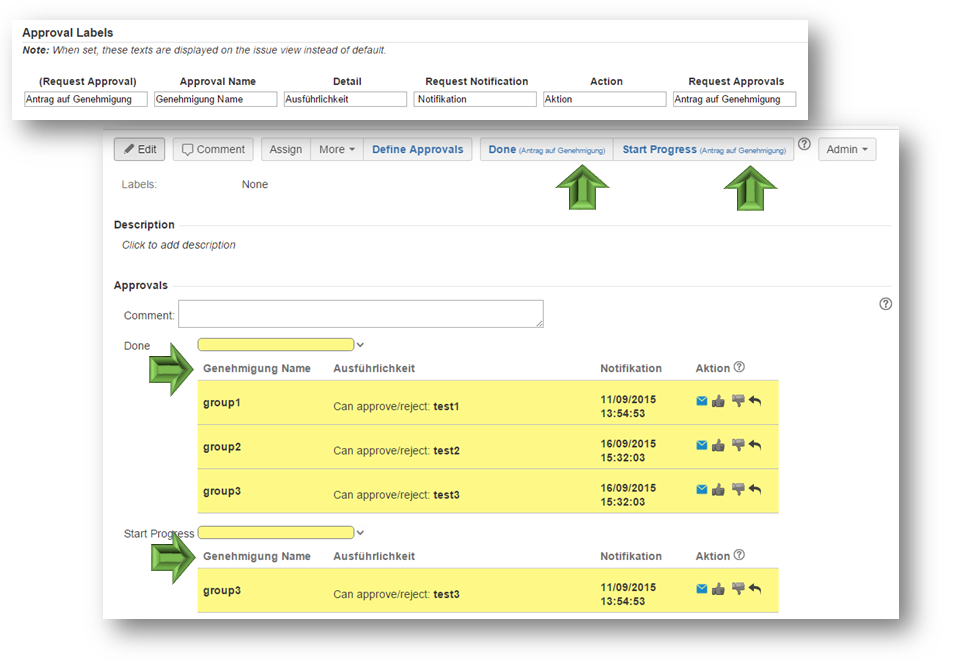
Task: Click the 'Approvals' section heading
Action: pos(141,285)
